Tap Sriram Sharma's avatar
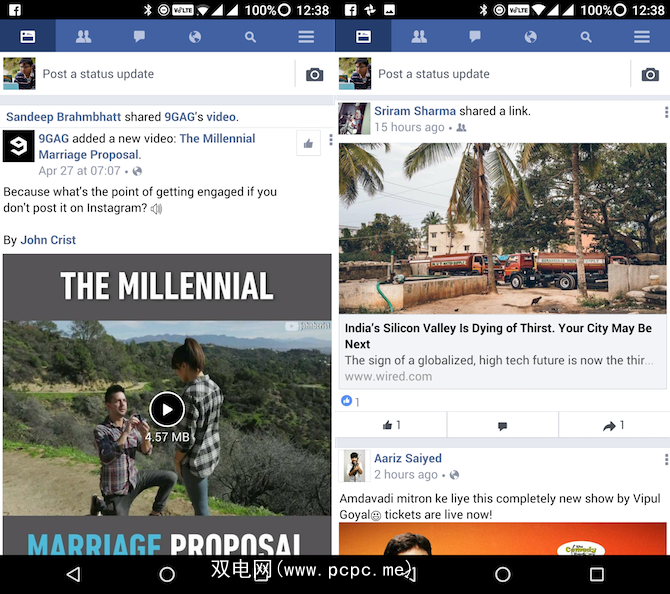 click(x=354, y=118)
